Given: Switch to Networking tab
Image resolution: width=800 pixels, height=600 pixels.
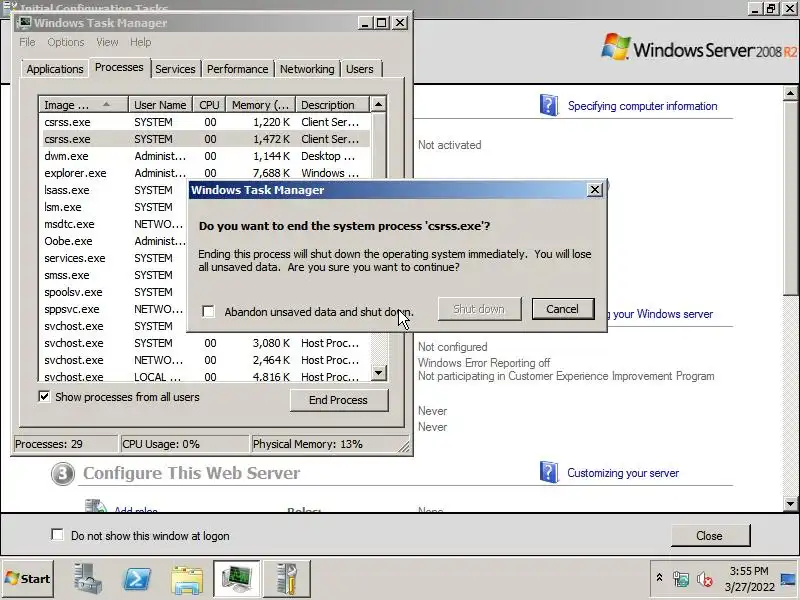Looking at the screenshot, I should tap(307, 69).
